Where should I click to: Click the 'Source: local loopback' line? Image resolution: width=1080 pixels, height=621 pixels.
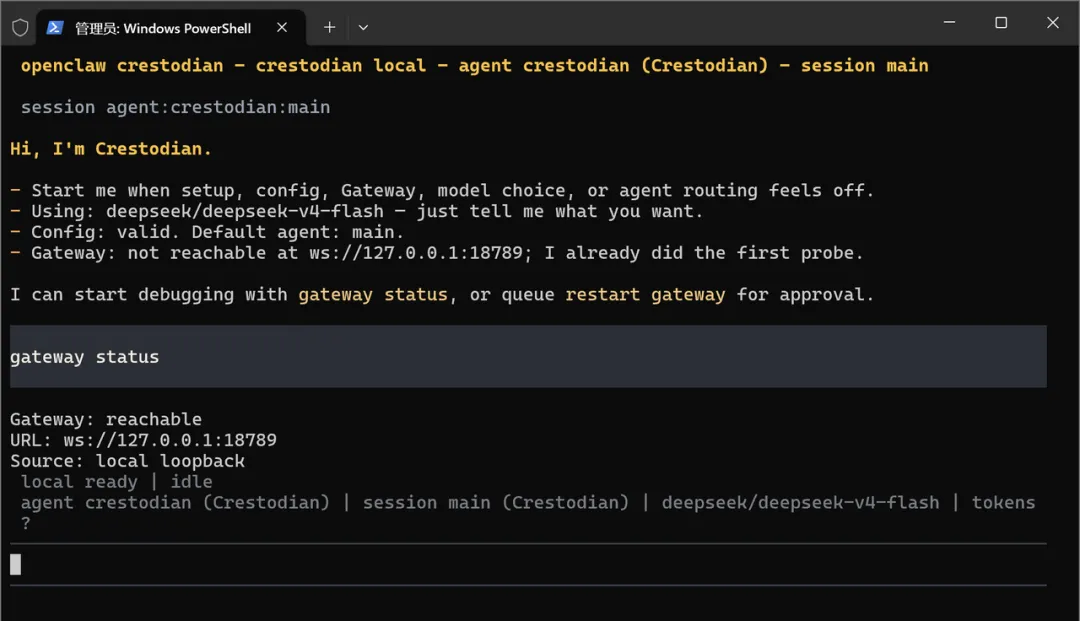127,461
